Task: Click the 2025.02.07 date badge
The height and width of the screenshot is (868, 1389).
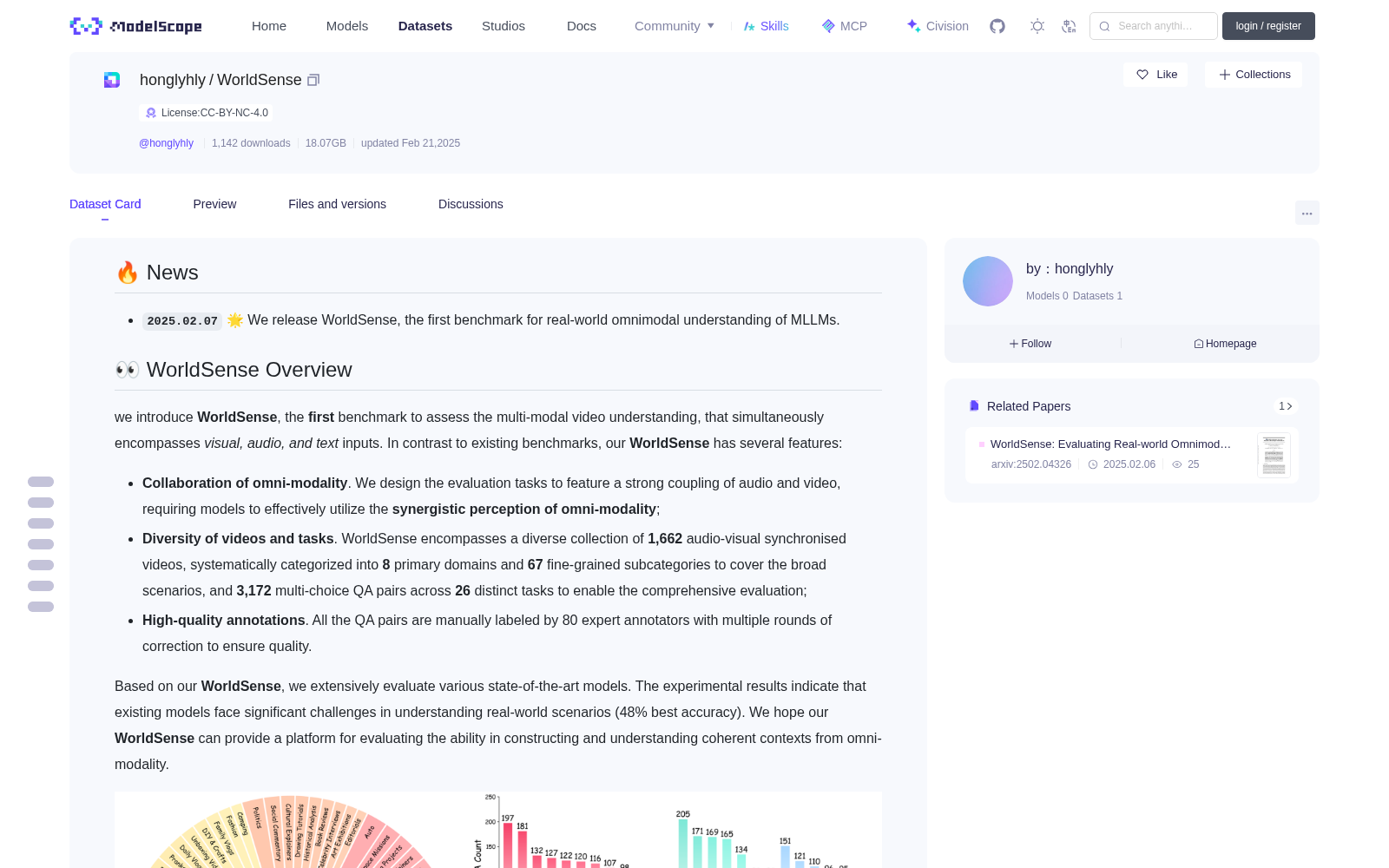Action: 182,321
